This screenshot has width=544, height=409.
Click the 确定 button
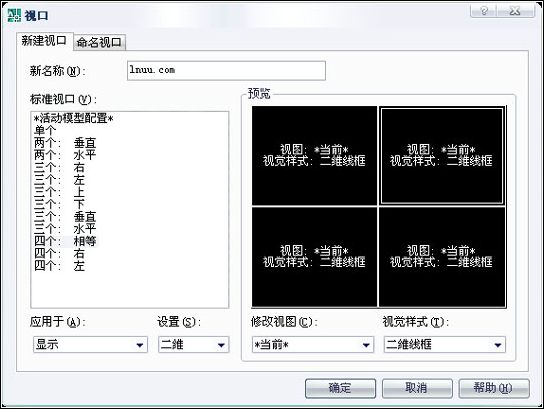coord(340,388)
